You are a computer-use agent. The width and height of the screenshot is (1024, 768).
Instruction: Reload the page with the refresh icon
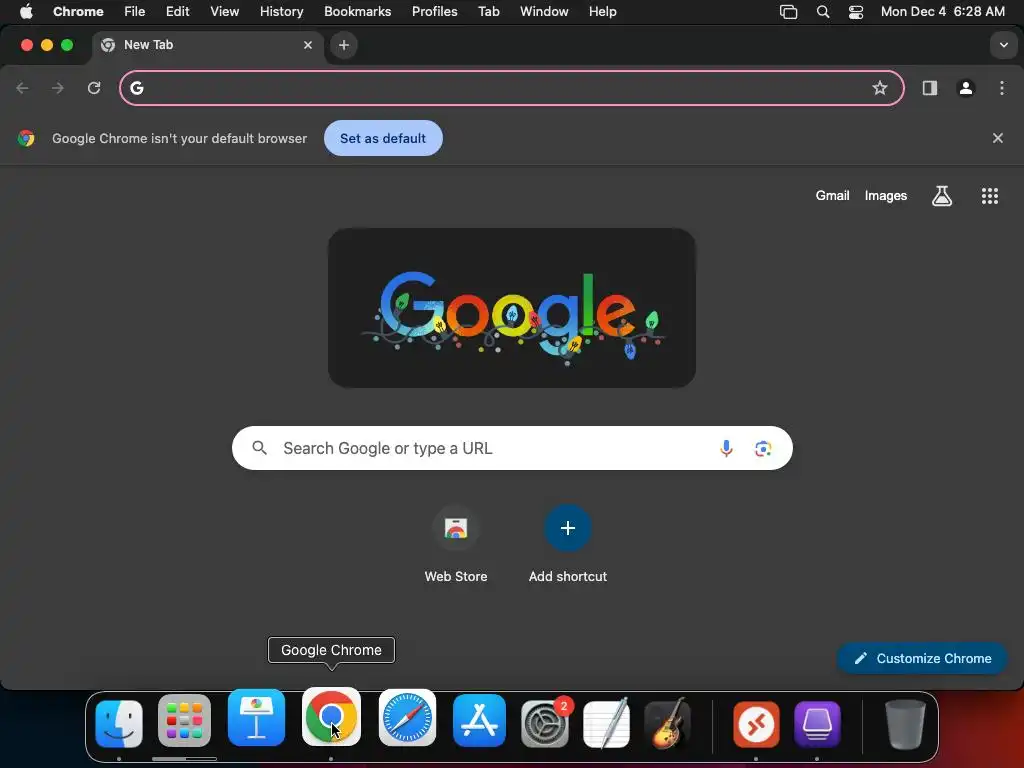pyautogui.click(x=94, y=88)
